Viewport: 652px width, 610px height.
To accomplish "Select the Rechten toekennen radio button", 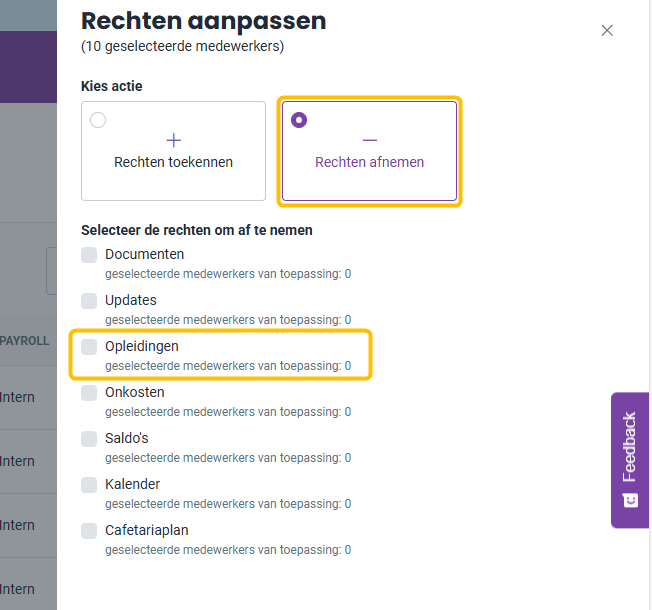I will (98, 120).
